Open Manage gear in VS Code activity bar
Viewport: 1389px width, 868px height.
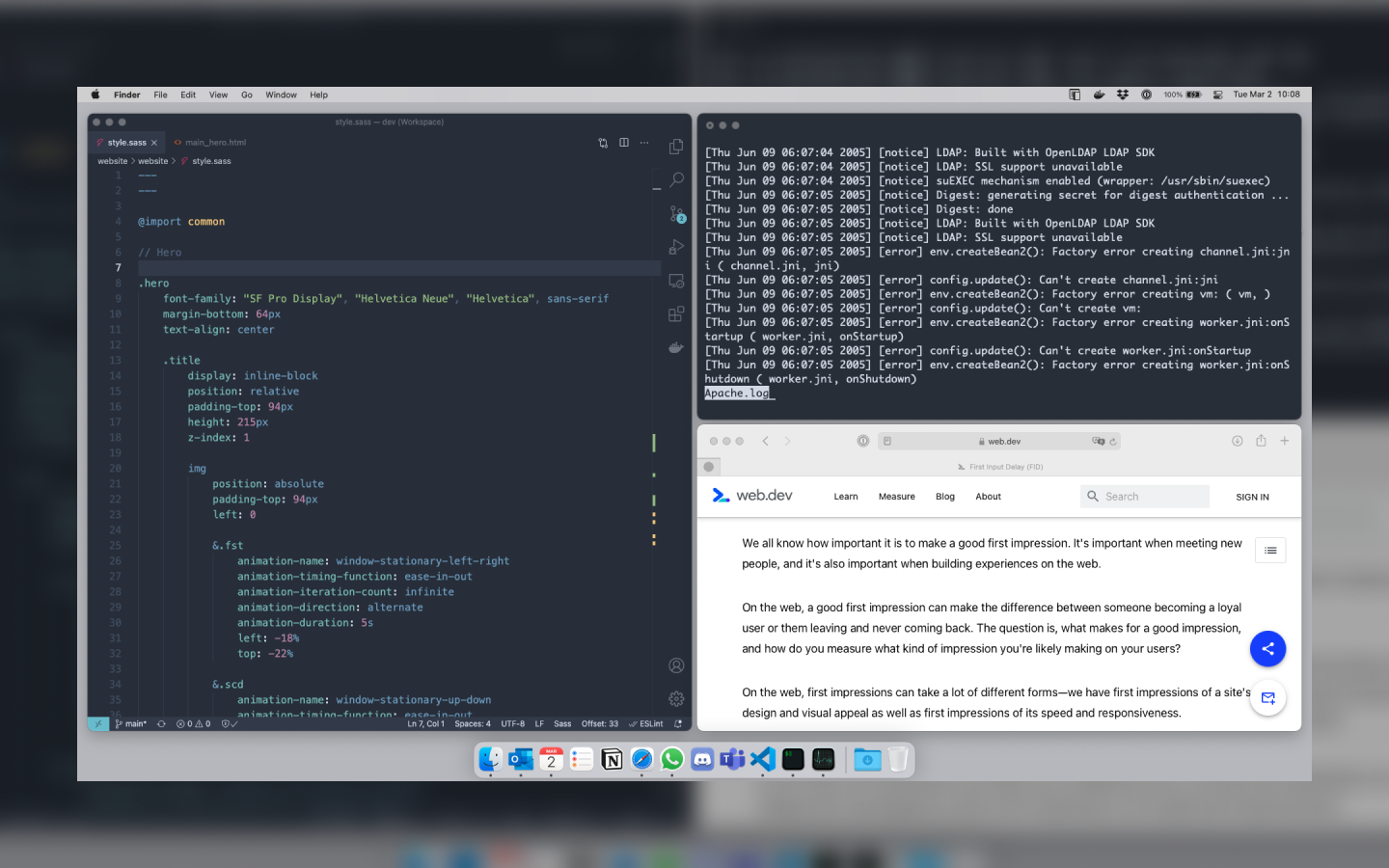676,698
